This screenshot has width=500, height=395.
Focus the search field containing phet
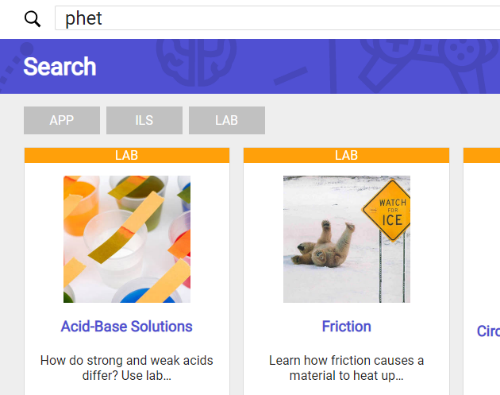277,18
